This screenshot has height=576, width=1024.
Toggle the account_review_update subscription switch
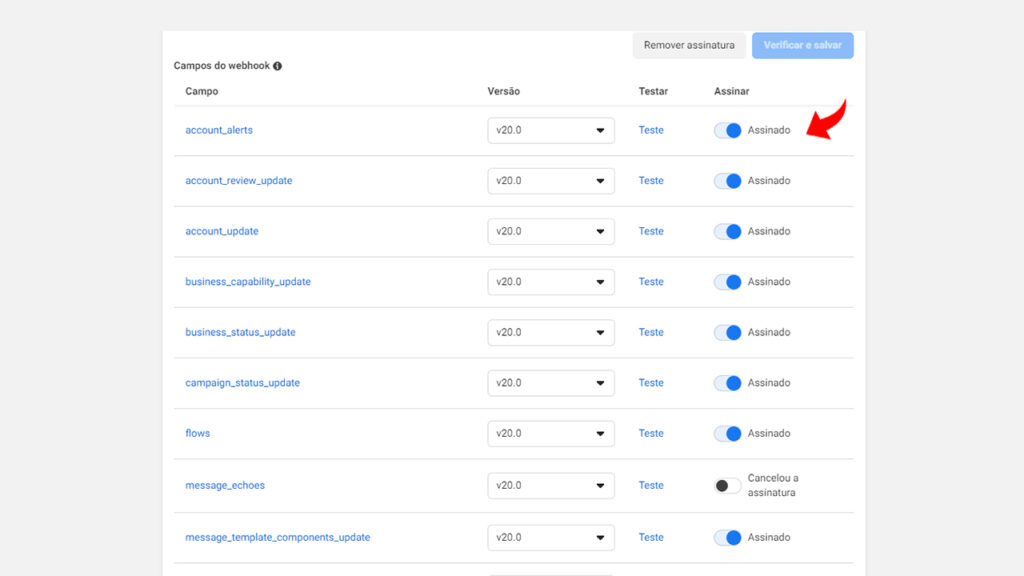point(727,181)
